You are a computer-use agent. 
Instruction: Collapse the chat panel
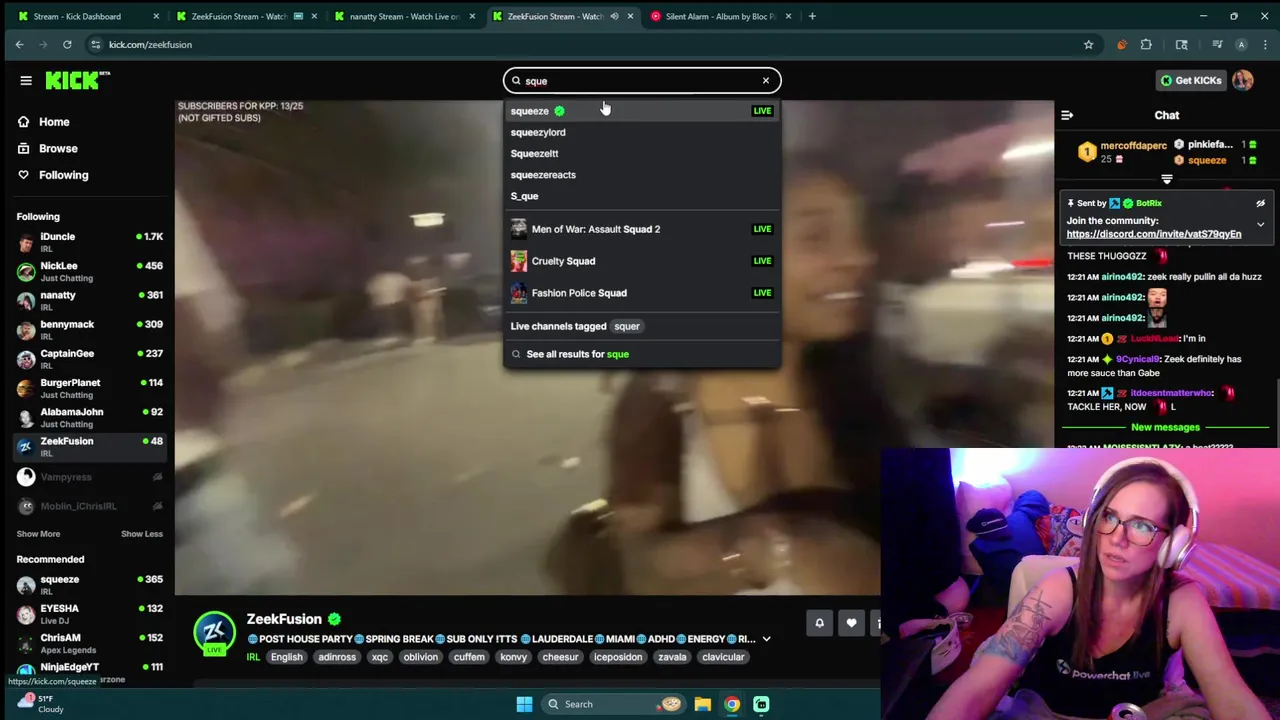[1067, 116]
